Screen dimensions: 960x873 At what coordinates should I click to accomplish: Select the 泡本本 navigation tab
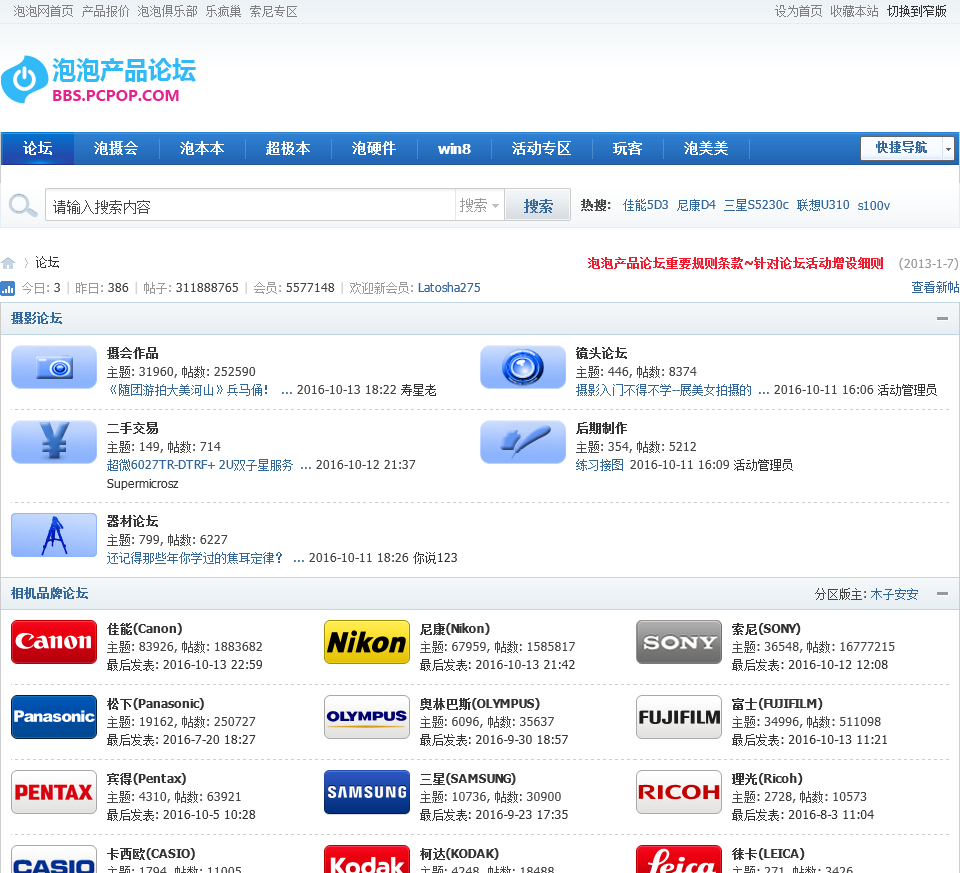point(202,148)
